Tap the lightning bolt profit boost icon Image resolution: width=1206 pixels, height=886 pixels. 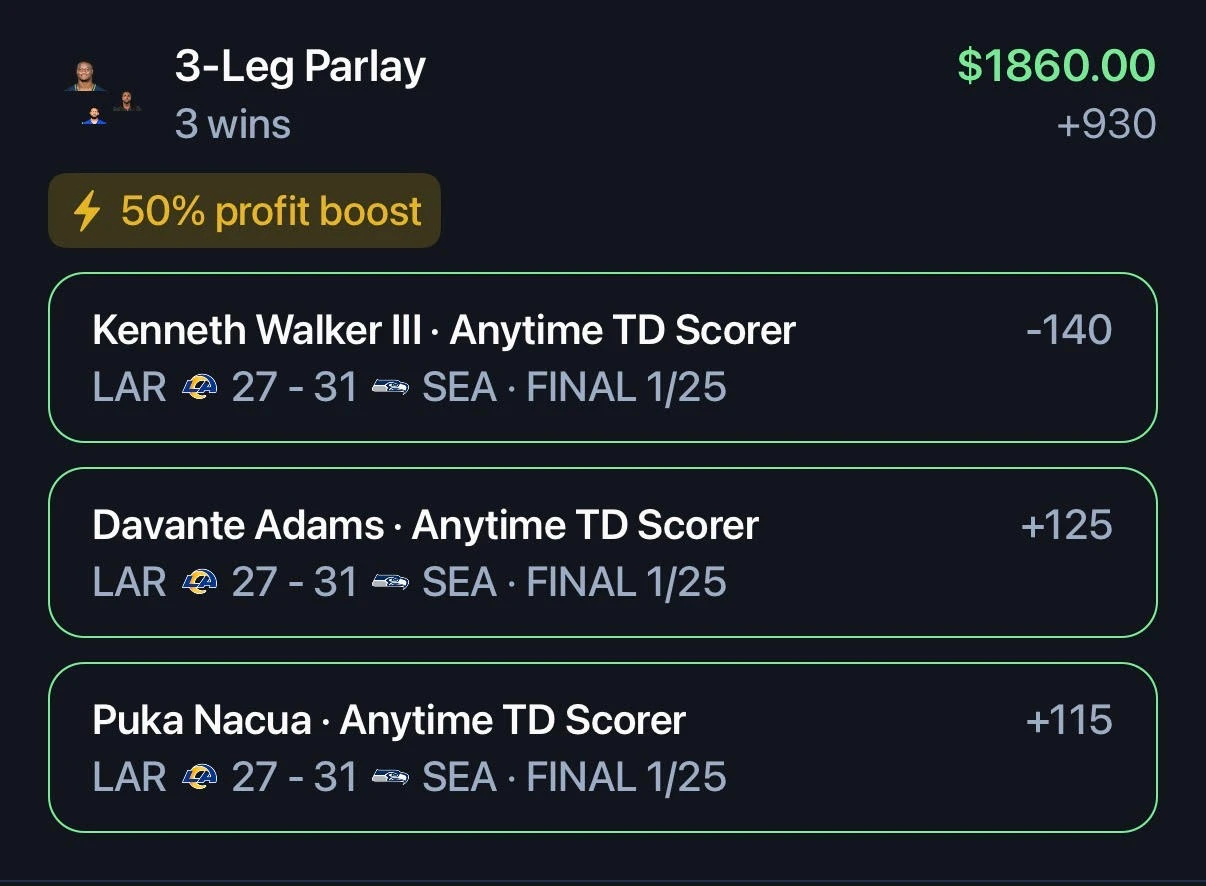click(x=87, y=211)
